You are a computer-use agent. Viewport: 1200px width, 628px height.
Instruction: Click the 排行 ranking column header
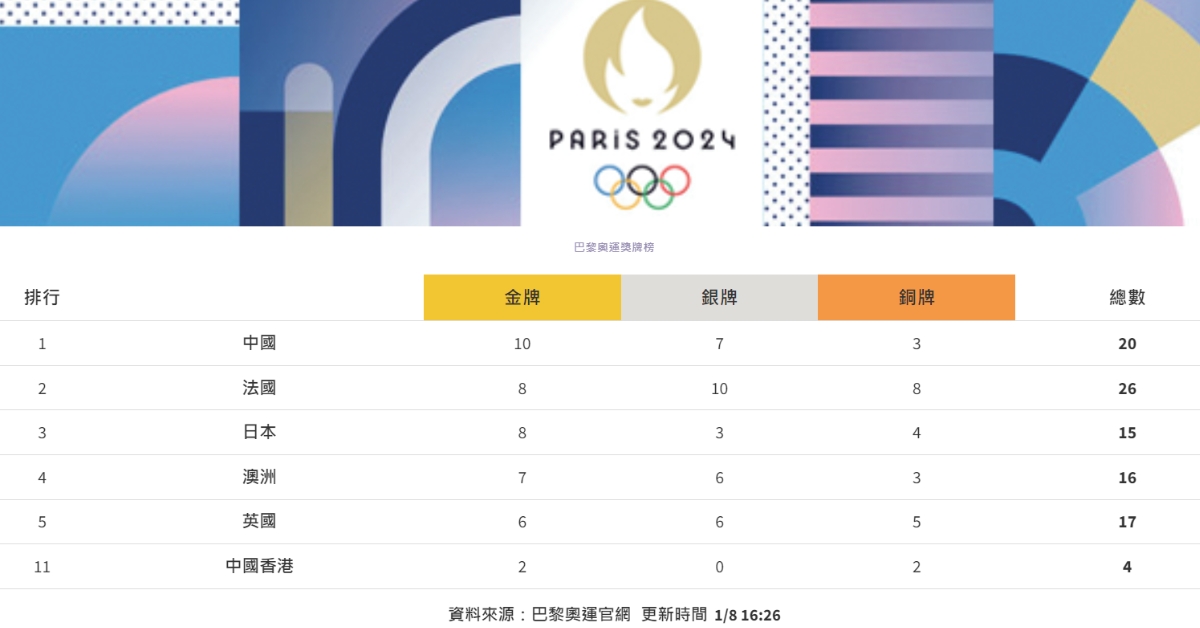pos(42,297)
